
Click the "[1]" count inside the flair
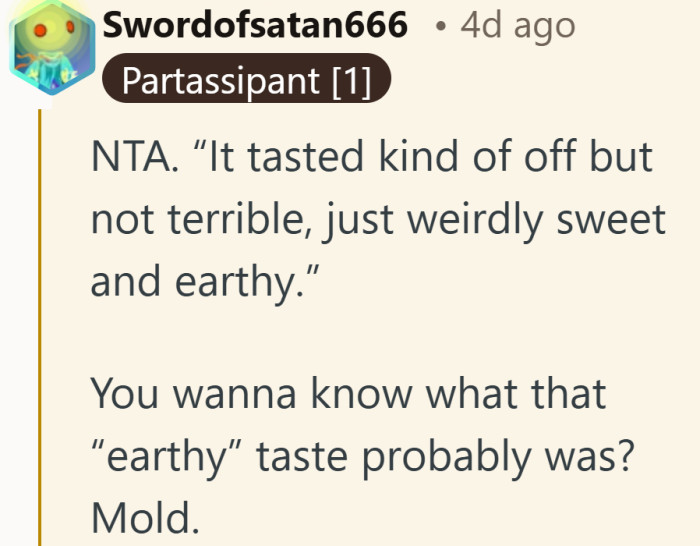tap(352, 81)
